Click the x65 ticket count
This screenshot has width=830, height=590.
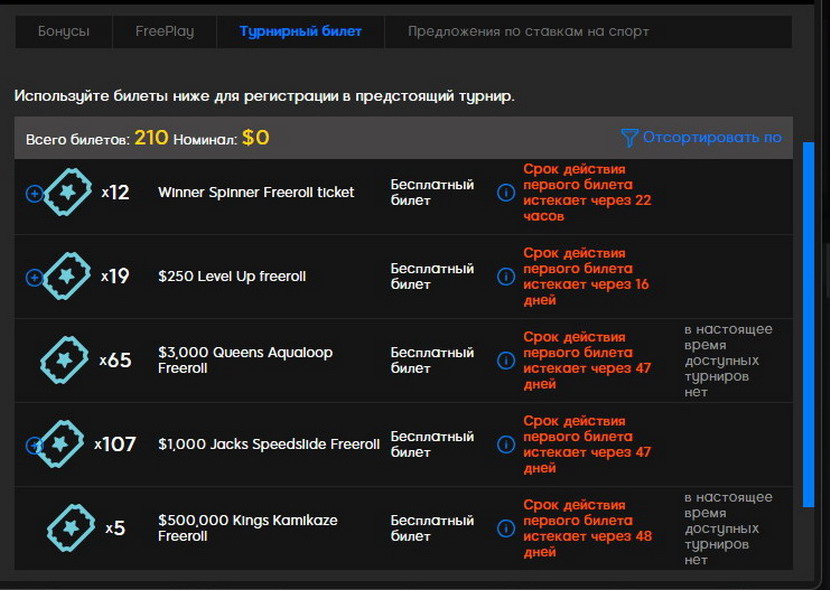point(115,360)
